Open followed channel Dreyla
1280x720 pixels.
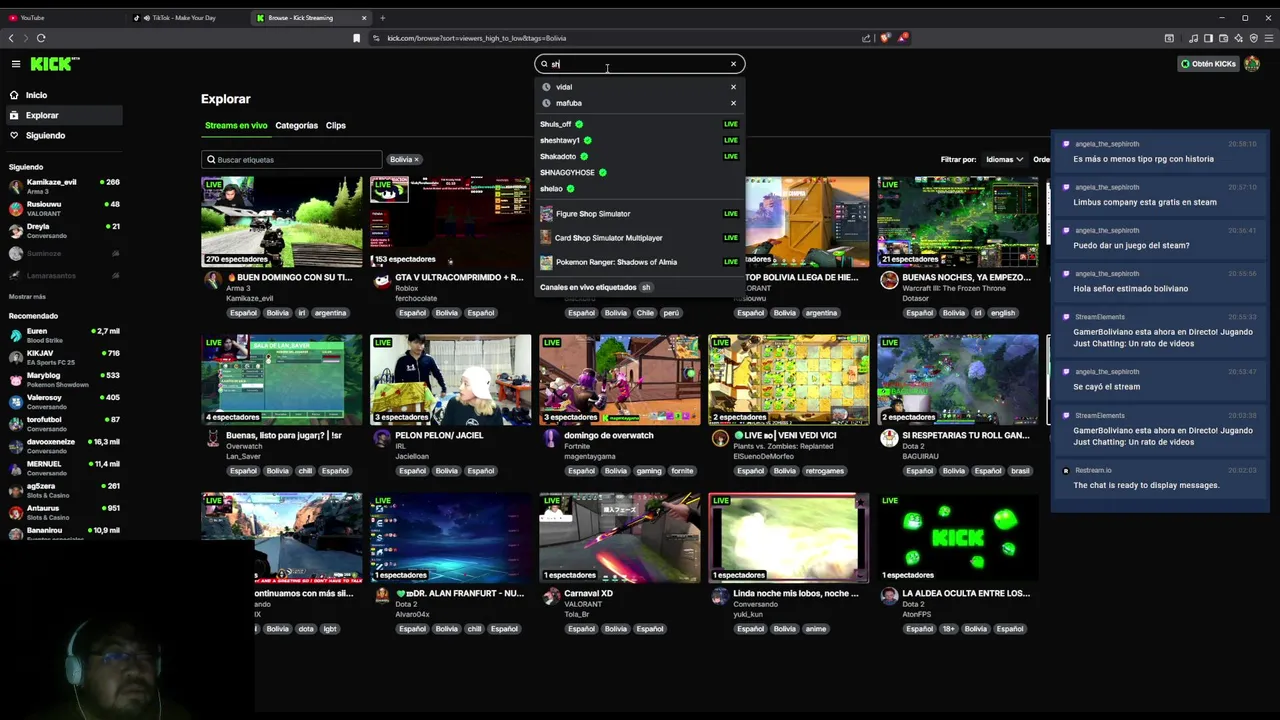coord(64,230)
